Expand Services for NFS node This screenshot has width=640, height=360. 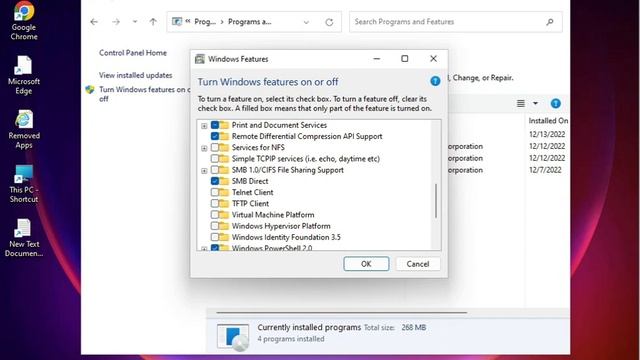(204, 148)
